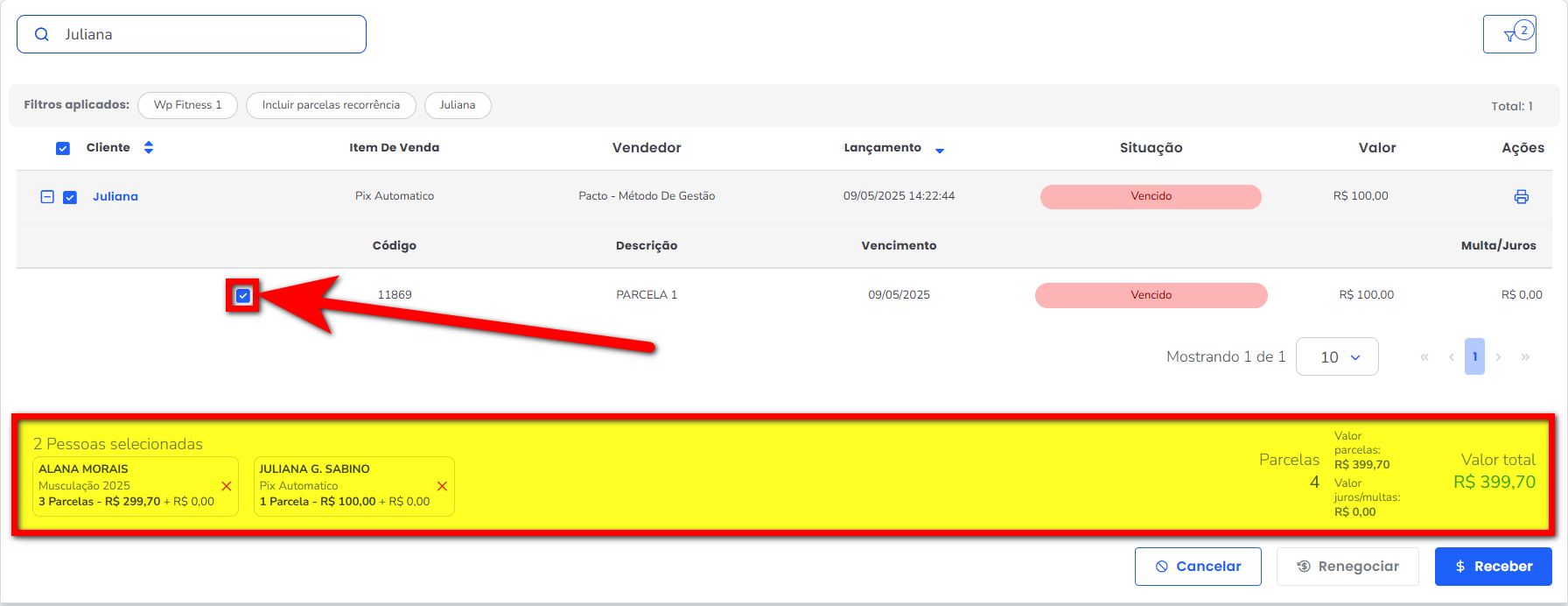Sort by Lançamento column arrow
Viewport: 1568px width, 606px height.
[x=940, y=151]
